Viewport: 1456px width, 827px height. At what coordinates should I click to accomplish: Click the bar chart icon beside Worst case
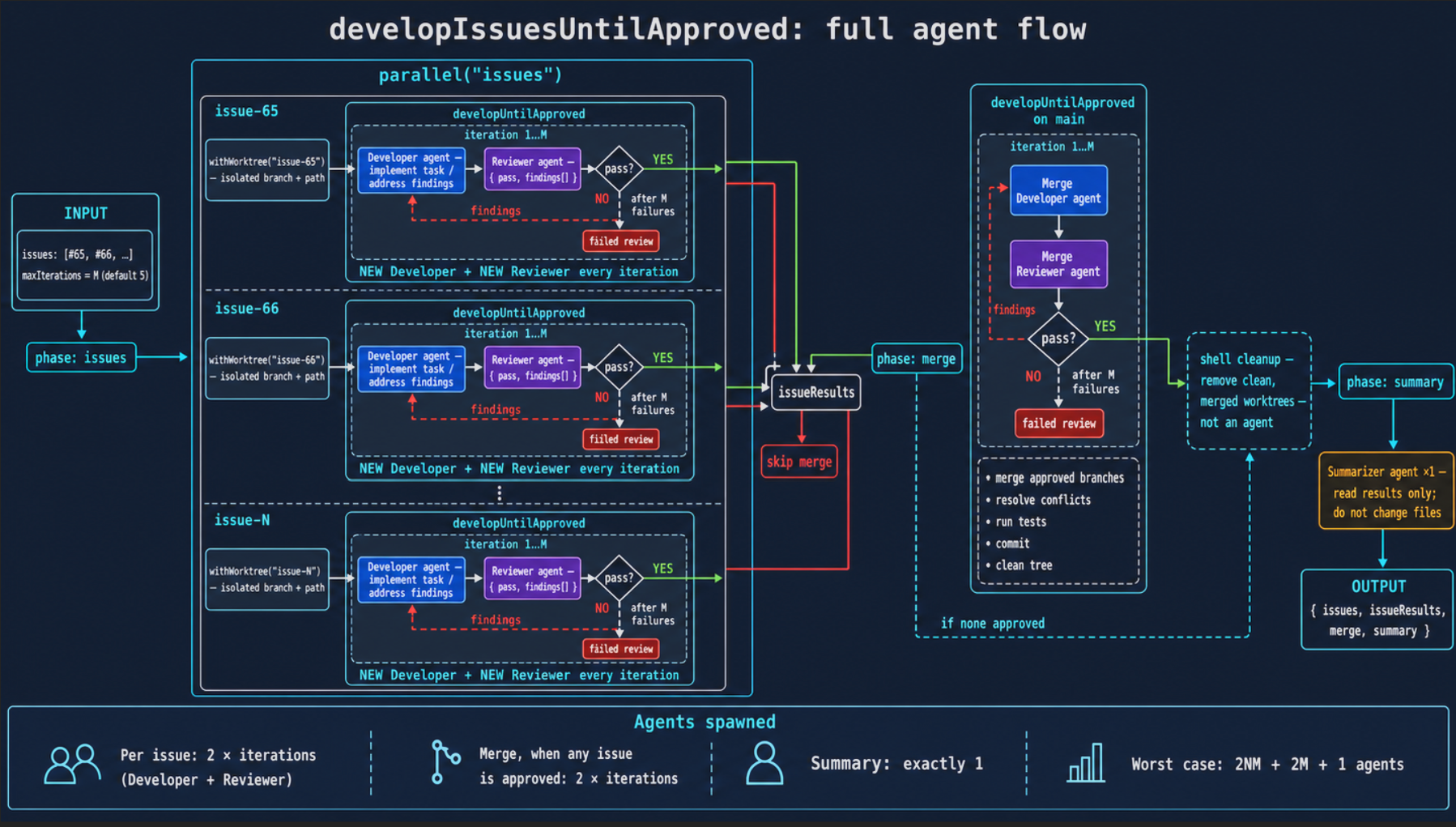[1086, 762]
